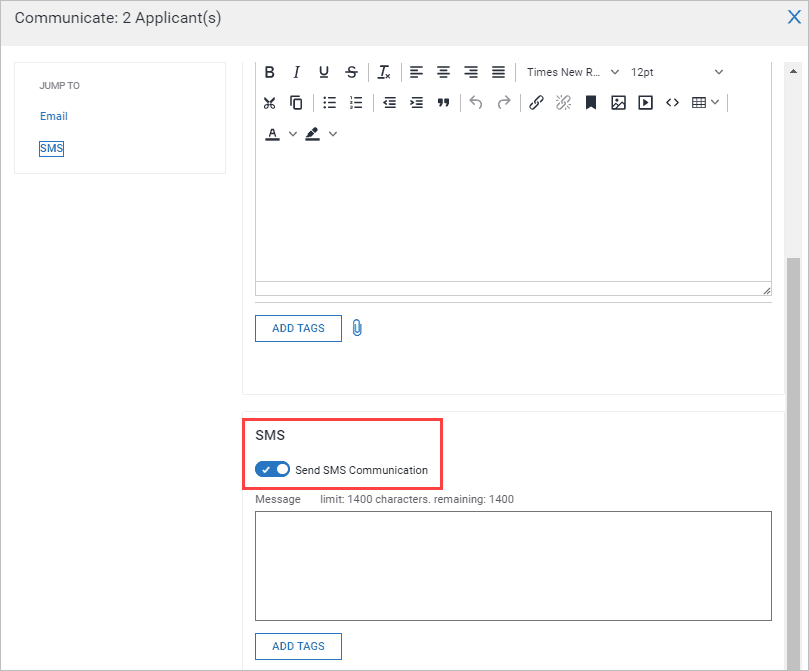The image size is (809, 671).
Task: Remove the link
Action: 563,103
